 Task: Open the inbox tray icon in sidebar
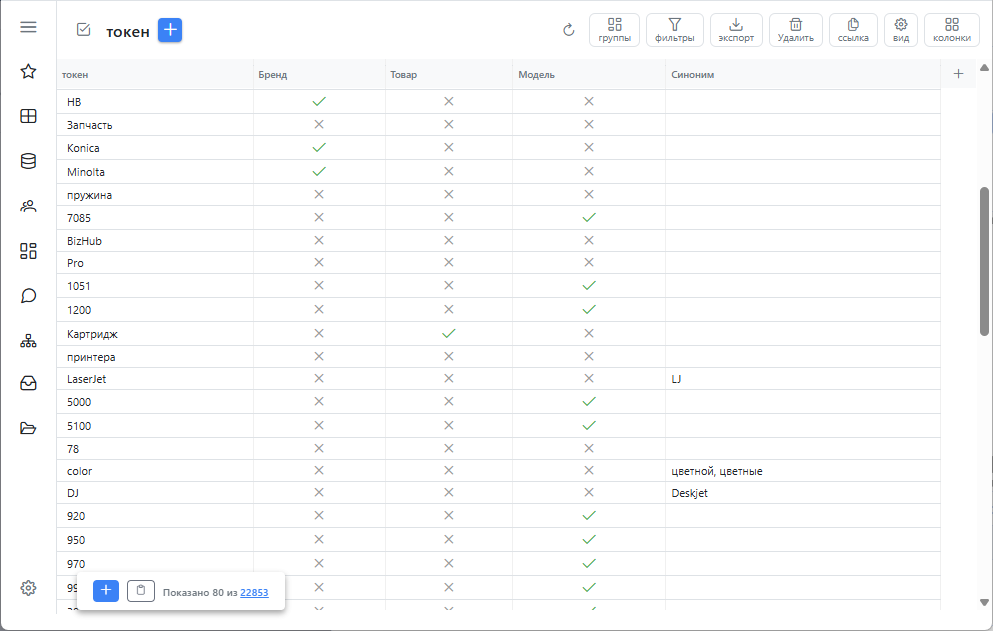click(28, 383)
